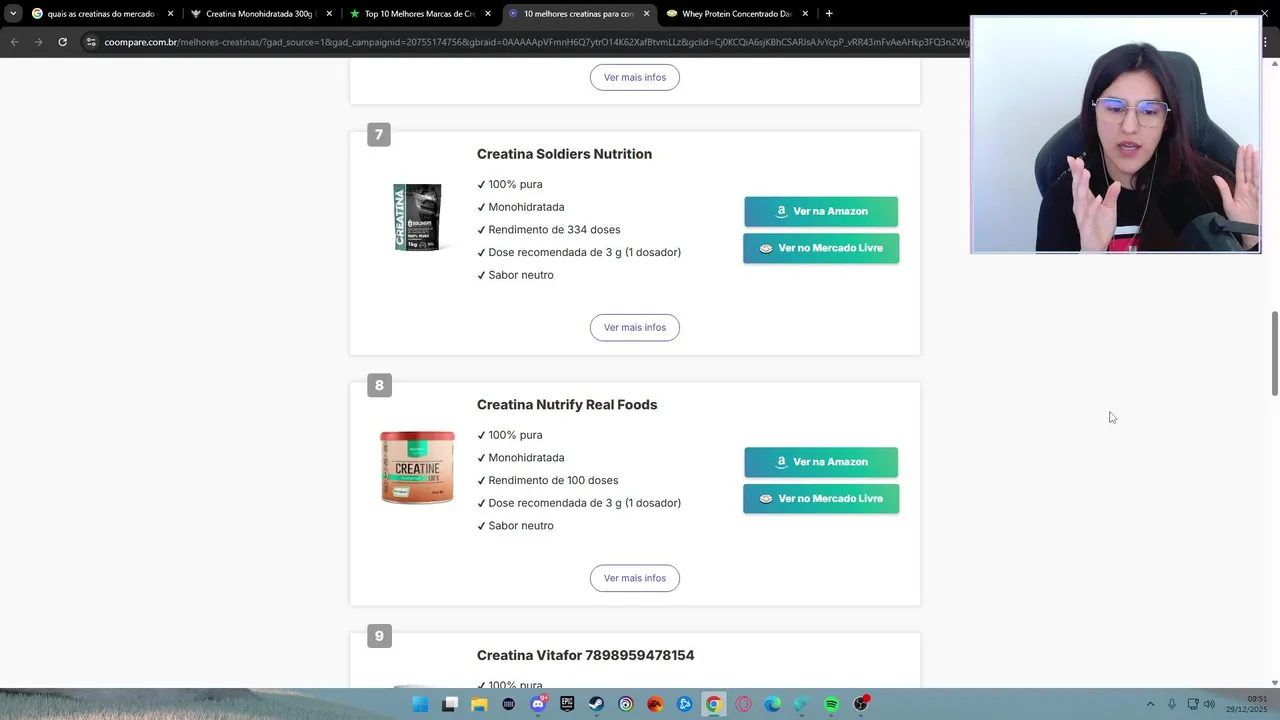Click Mercado Livre logo in Nutrify button
The image size is (1280, 720).
tap(766, 499)
